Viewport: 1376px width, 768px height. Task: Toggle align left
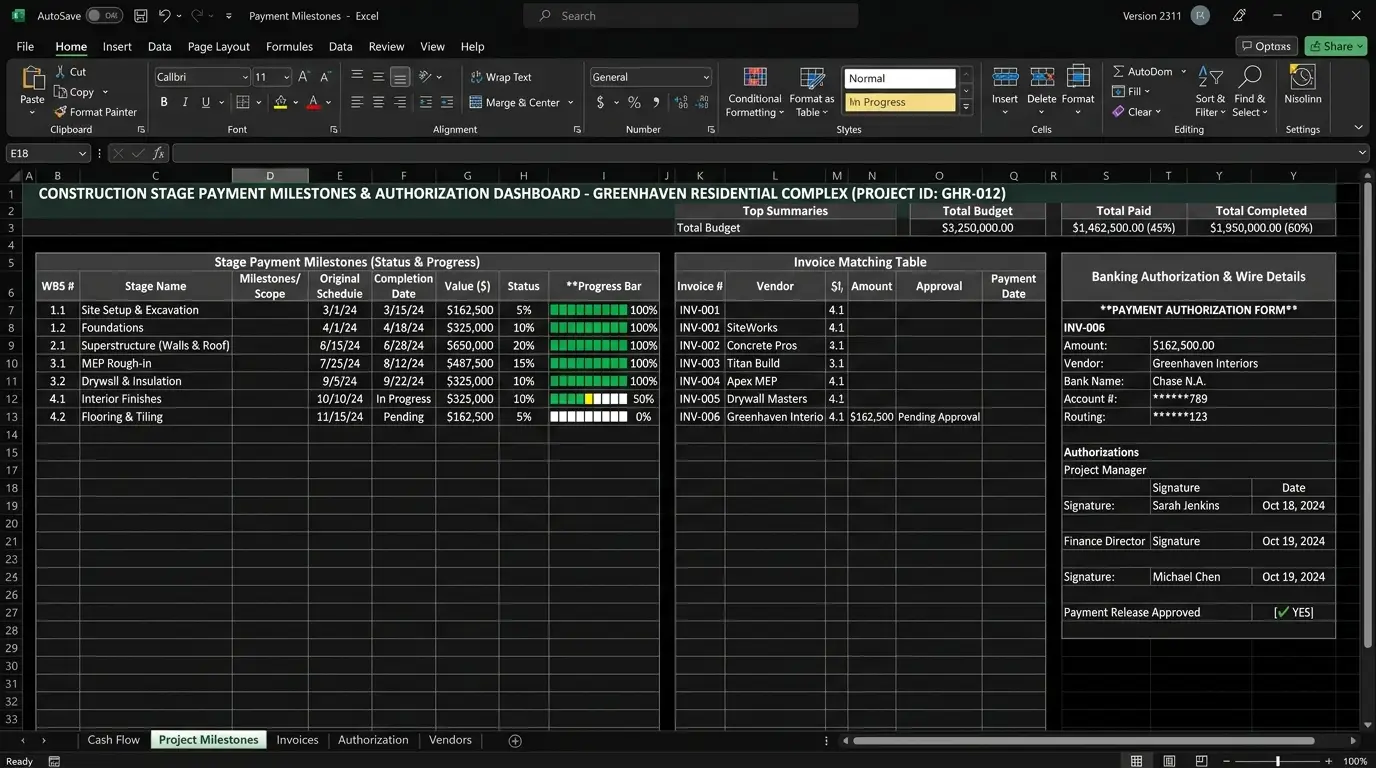(x=357, y=102)
